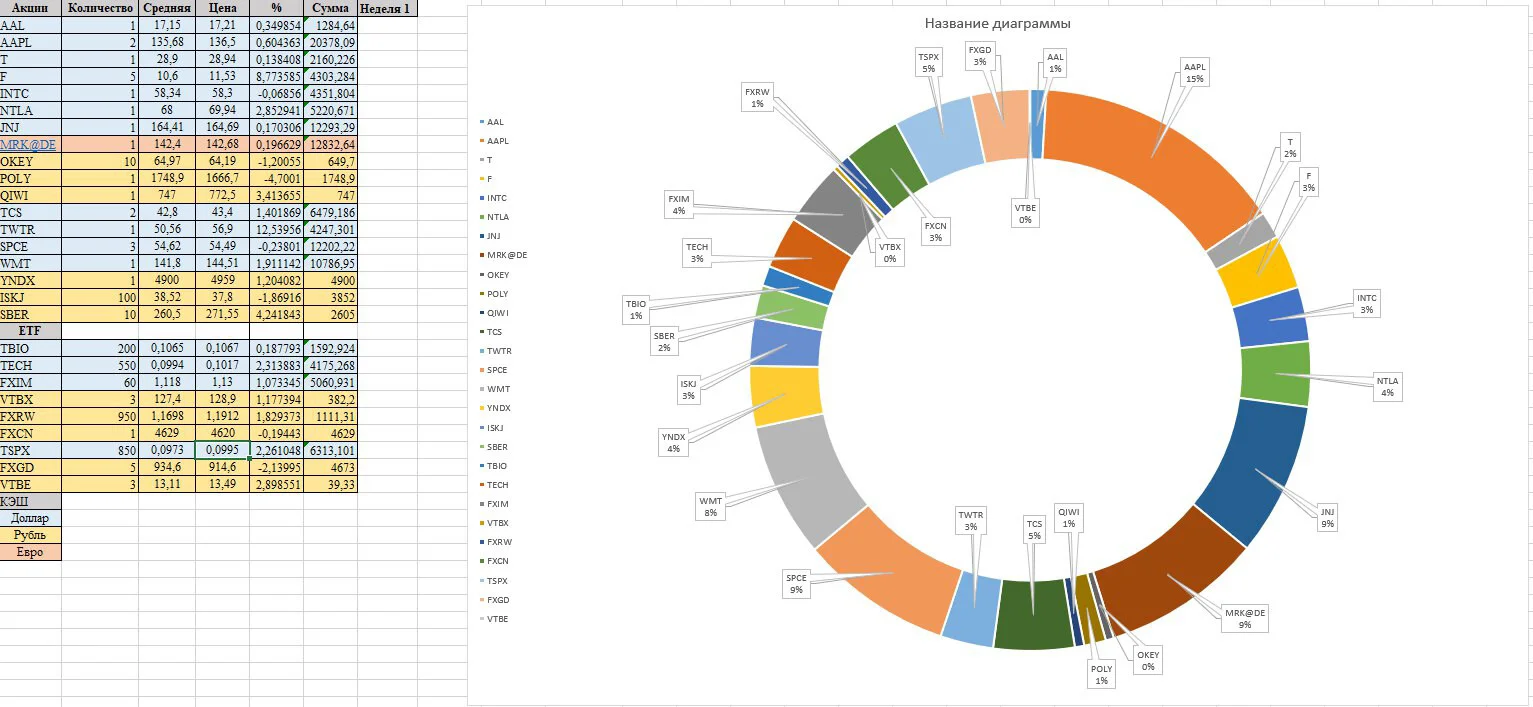Screen dimensions: 1533x707
Task: Select the SBER price cell 271,55
Action: pyautogui.click(x=223, y=314)
